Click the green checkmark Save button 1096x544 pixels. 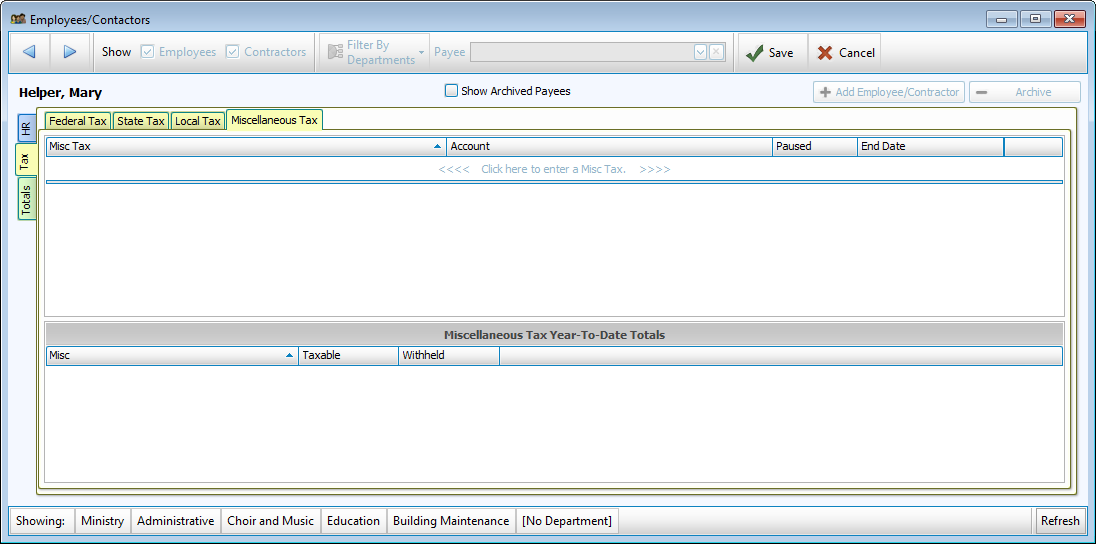point(770,53)
